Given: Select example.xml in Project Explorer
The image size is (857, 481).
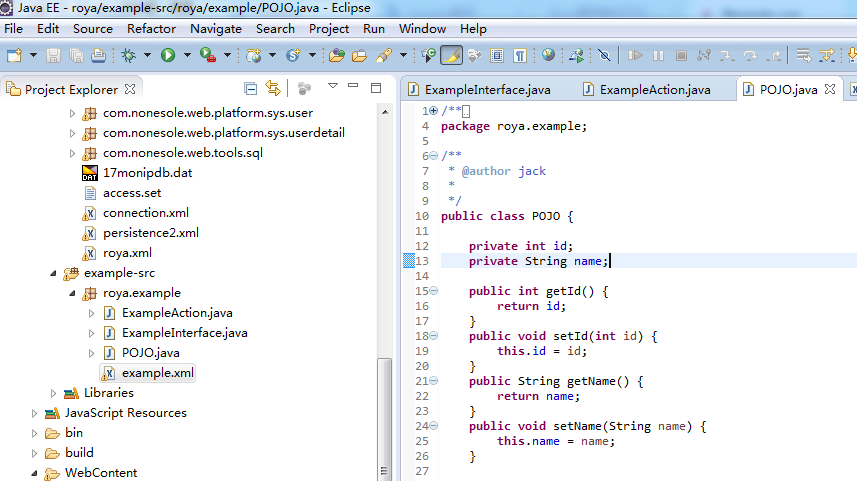Looking at the screenshot, I should point(148,373).
